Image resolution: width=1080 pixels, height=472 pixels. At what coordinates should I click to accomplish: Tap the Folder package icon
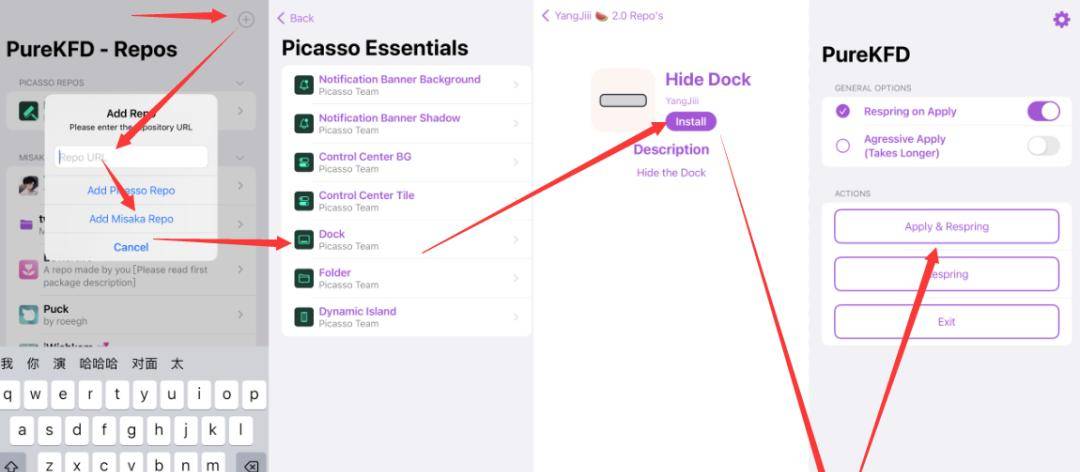point(303,278)
